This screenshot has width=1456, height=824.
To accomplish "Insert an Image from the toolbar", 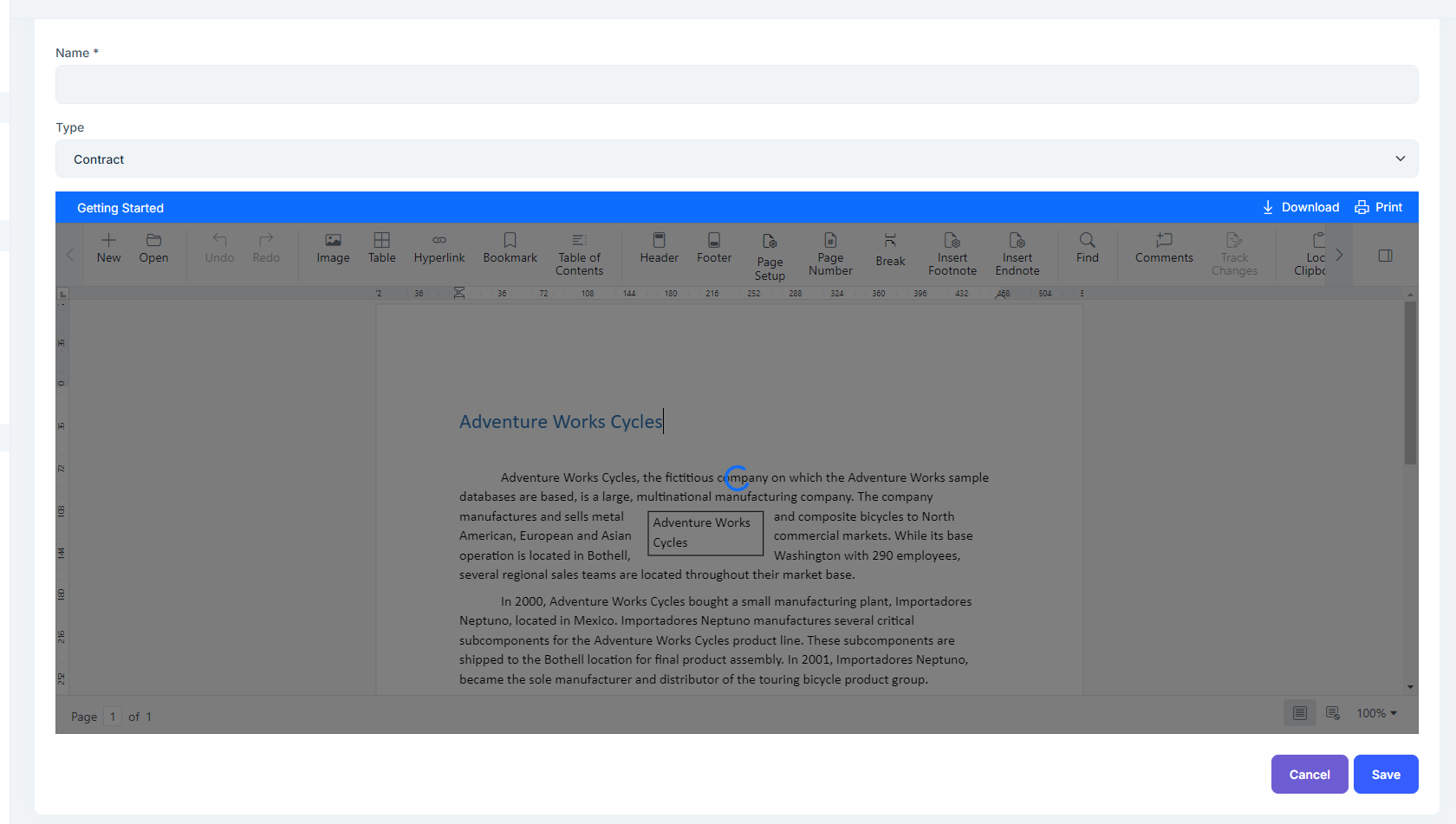I will click(x=333, y=248).
